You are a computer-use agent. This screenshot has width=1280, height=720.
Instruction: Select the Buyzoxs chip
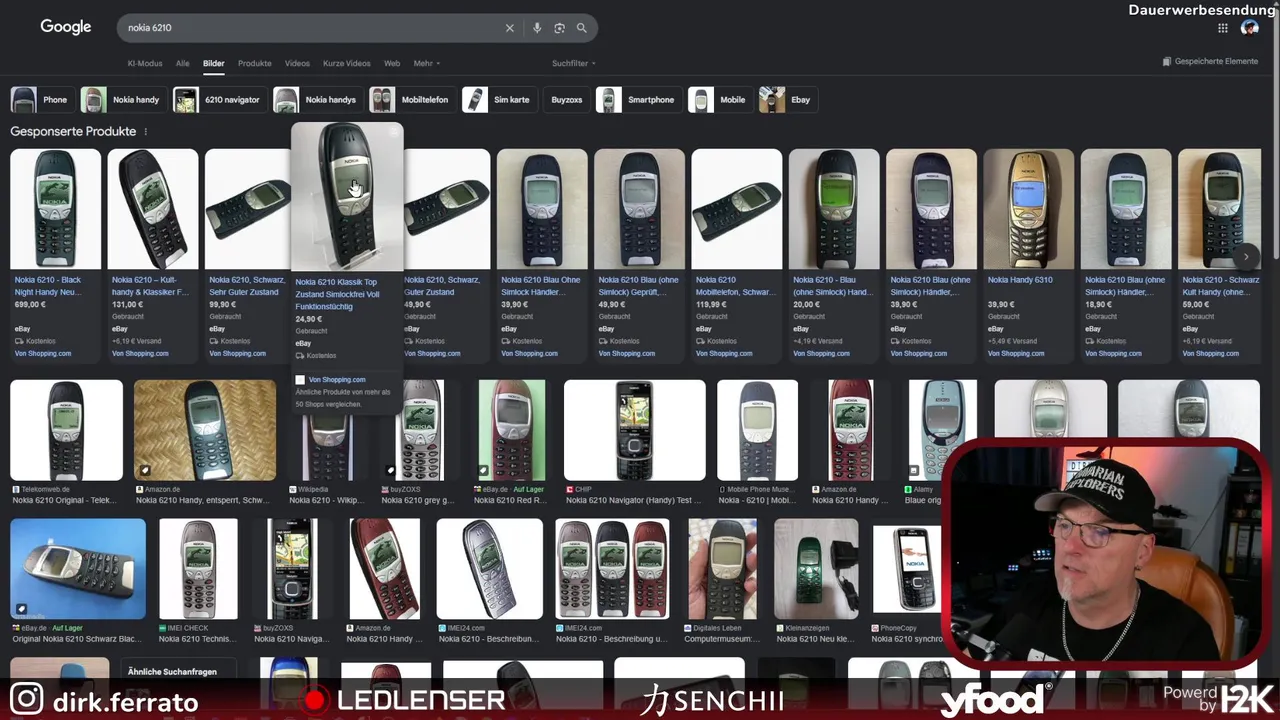[x=566, y=100]
